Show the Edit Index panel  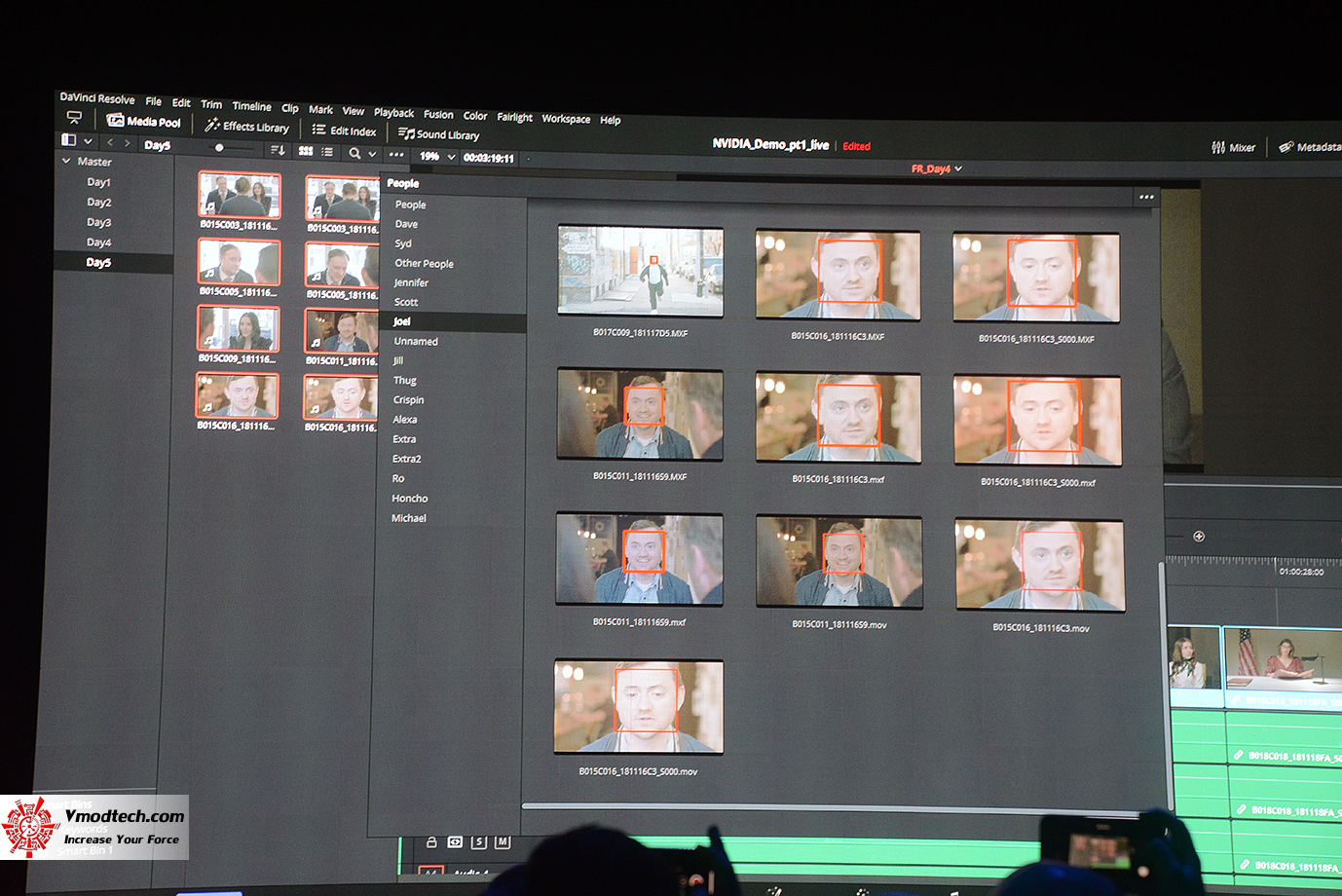click(344, 131)
